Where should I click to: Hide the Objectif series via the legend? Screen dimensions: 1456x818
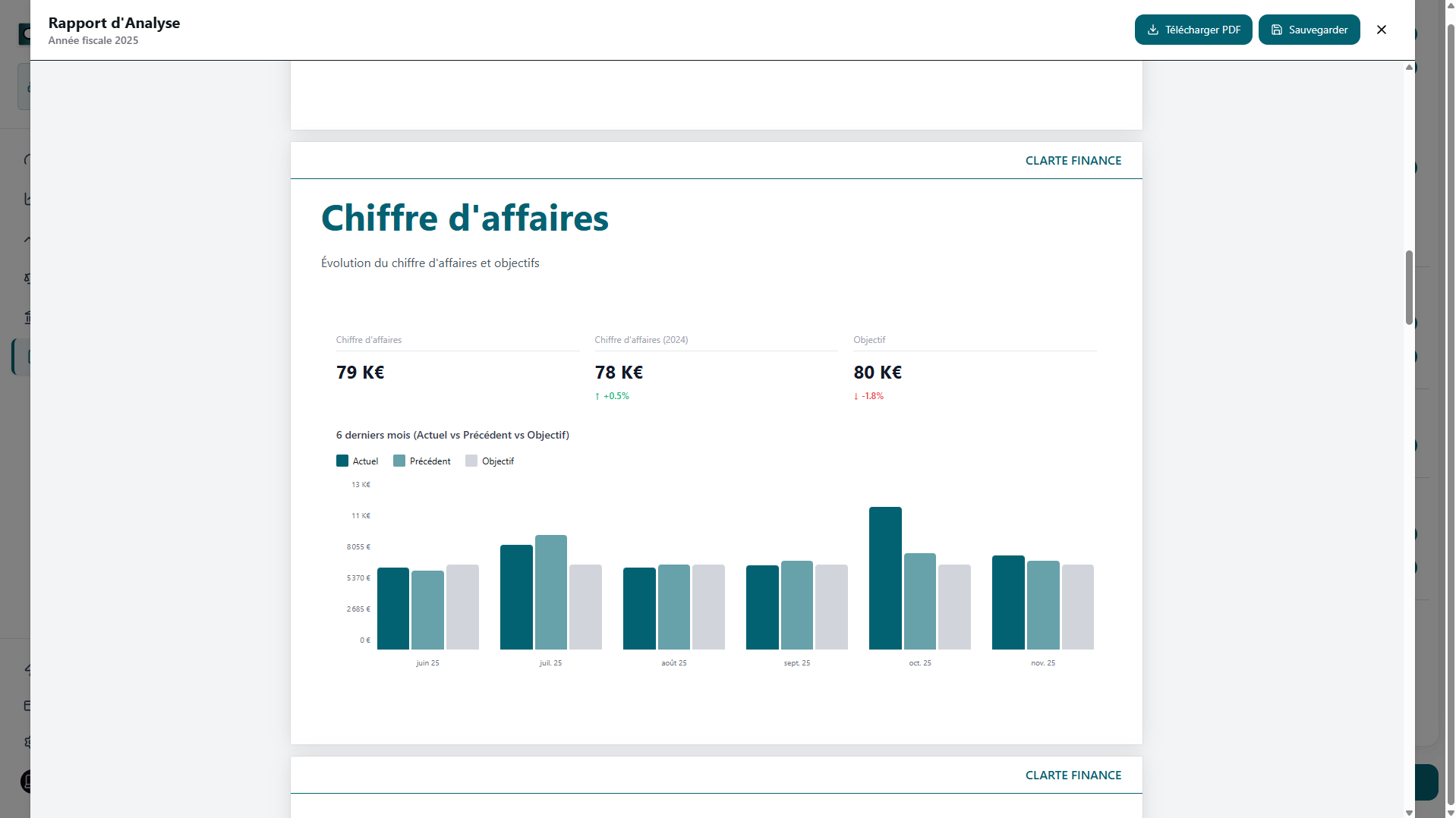point(490,461)
